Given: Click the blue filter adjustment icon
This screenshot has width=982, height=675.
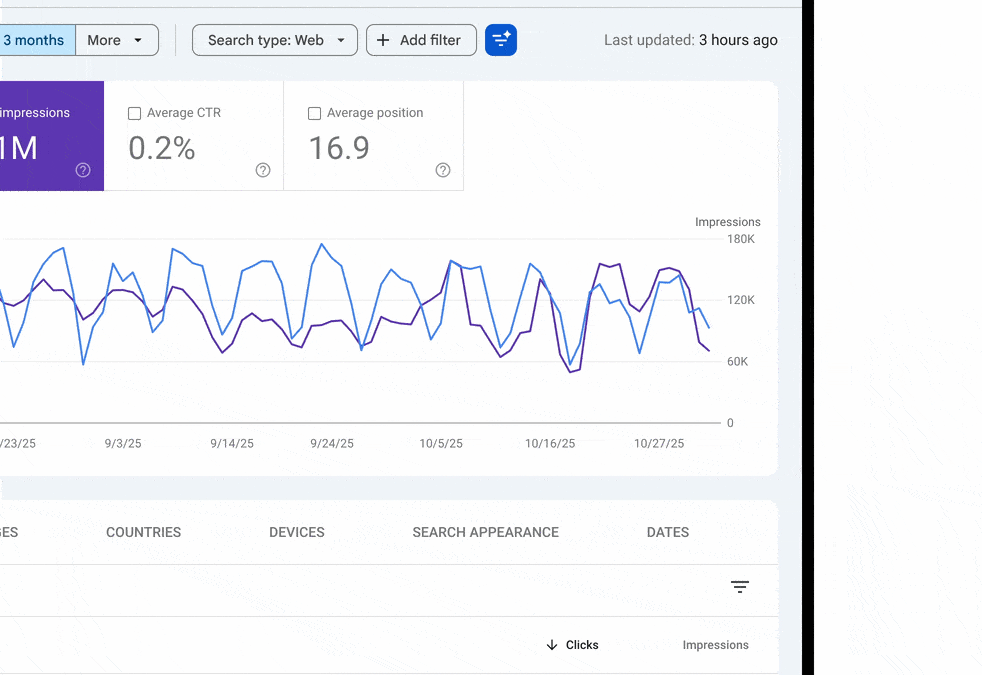Looking at the screenshot, I should click(500, 40).
